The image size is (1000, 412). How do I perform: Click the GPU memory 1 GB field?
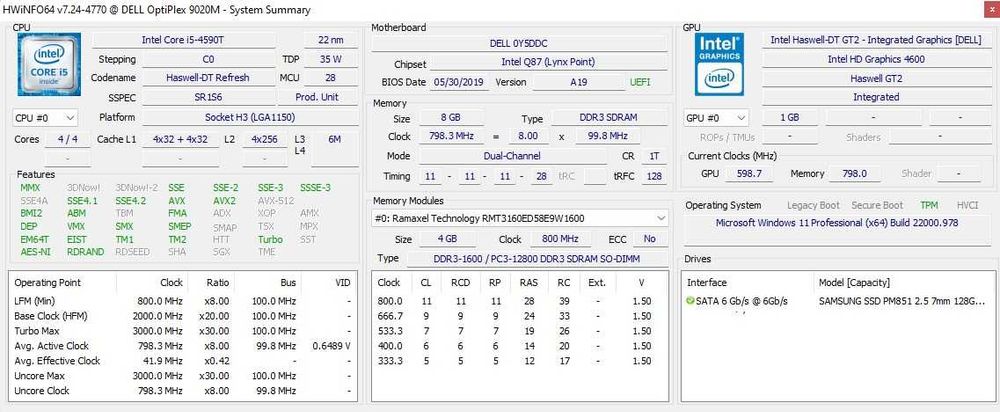(789, 118)
